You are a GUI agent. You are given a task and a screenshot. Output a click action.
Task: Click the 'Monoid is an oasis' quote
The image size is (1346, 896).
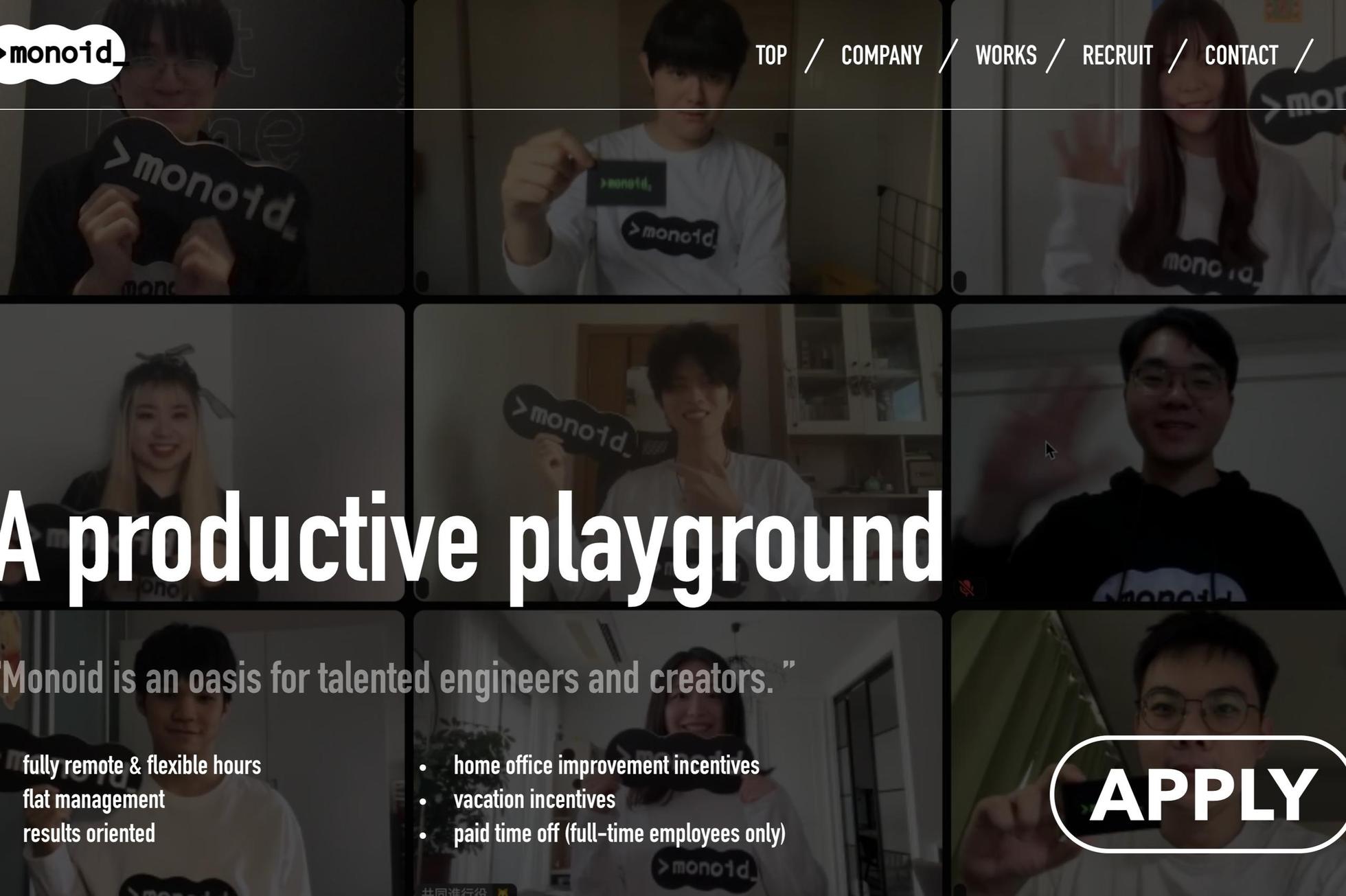click(x=397, y=678)
